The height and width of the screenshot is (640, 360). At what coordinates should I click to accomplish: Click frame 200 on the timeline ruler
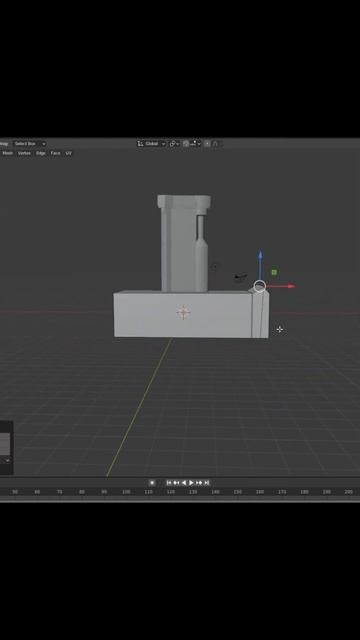349,492
